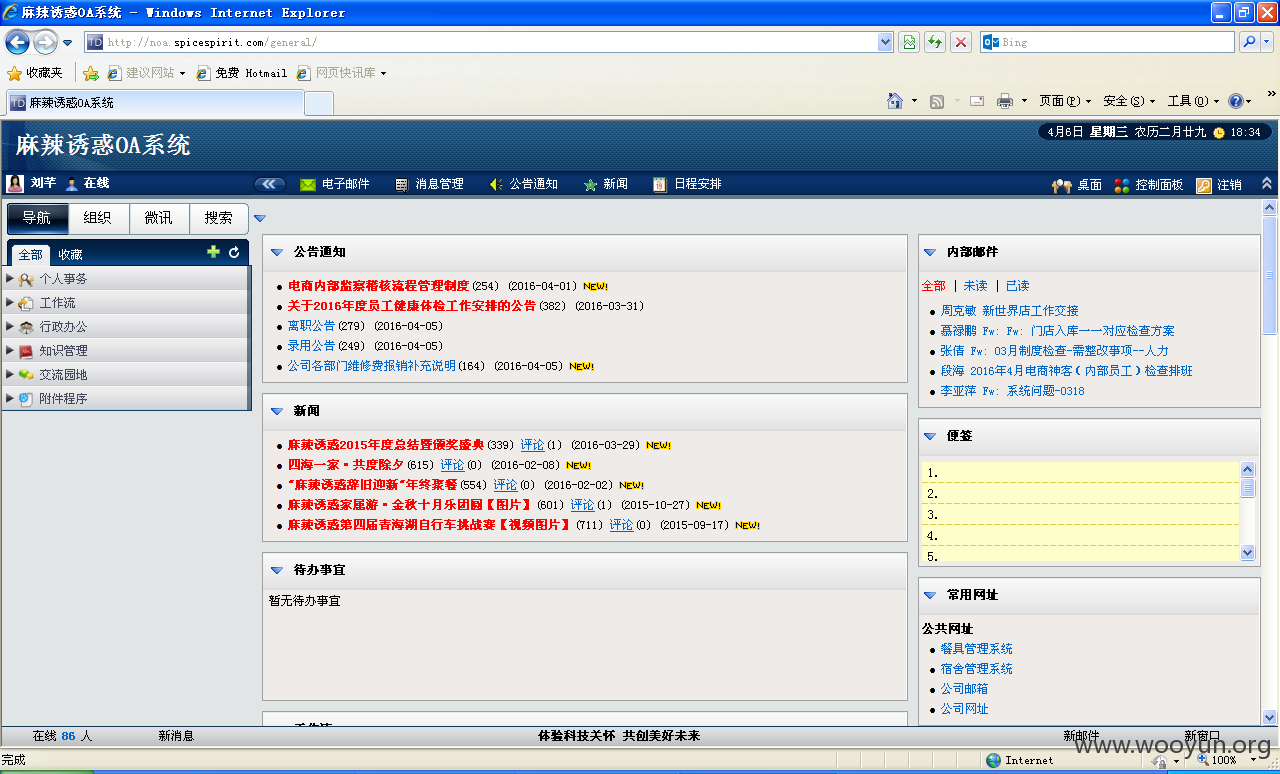Open 安全(S) menu dropdown
This screenshot has width=1280, height=774.
(1129, 101)
